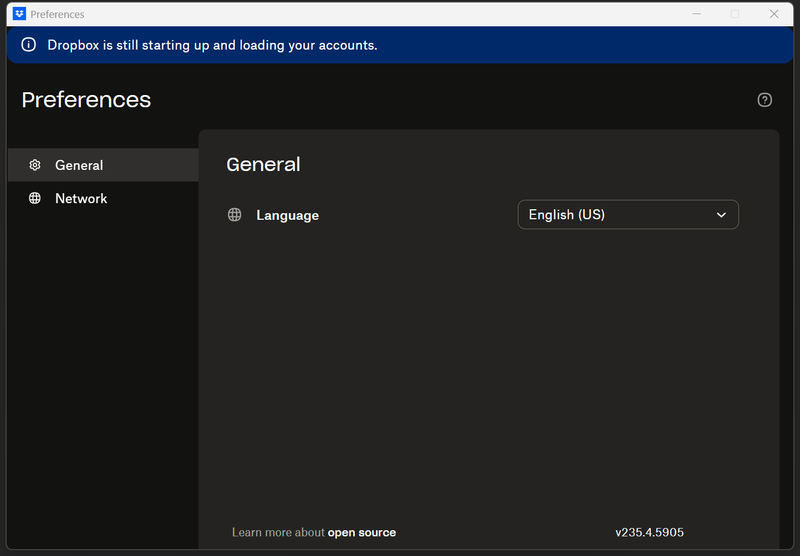800x556 pixels.
Task: Click the Preferences title bar text
Action: 57,14
